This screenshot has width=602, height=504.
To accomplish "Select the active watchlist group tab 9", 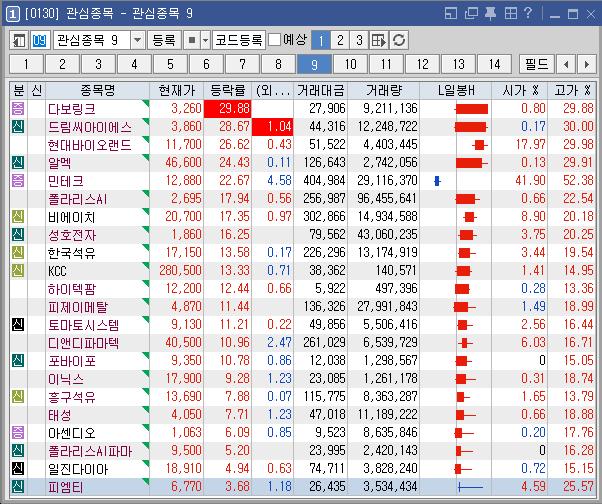I will tap(314, 64).
